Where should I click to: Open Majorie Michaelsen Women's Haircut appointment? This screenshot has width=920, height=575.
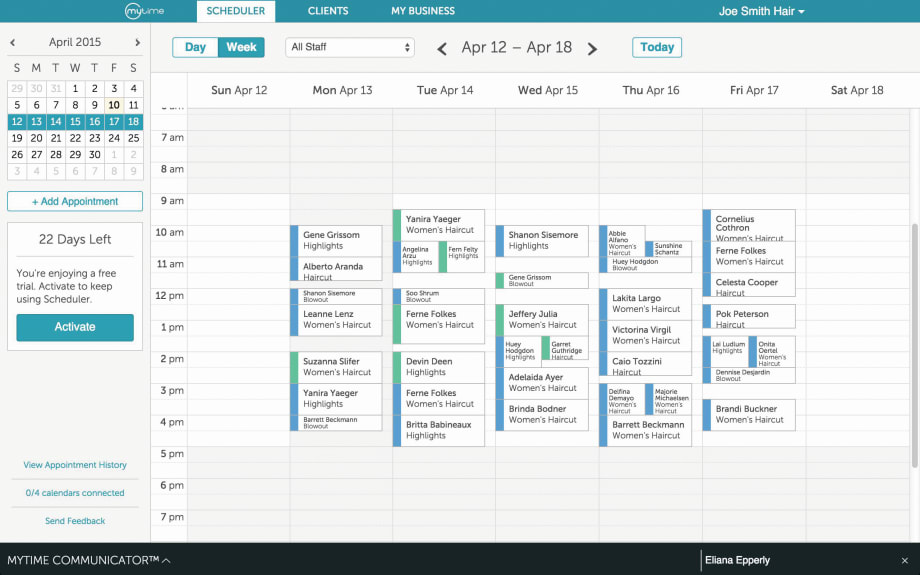[x=668, y=399]
